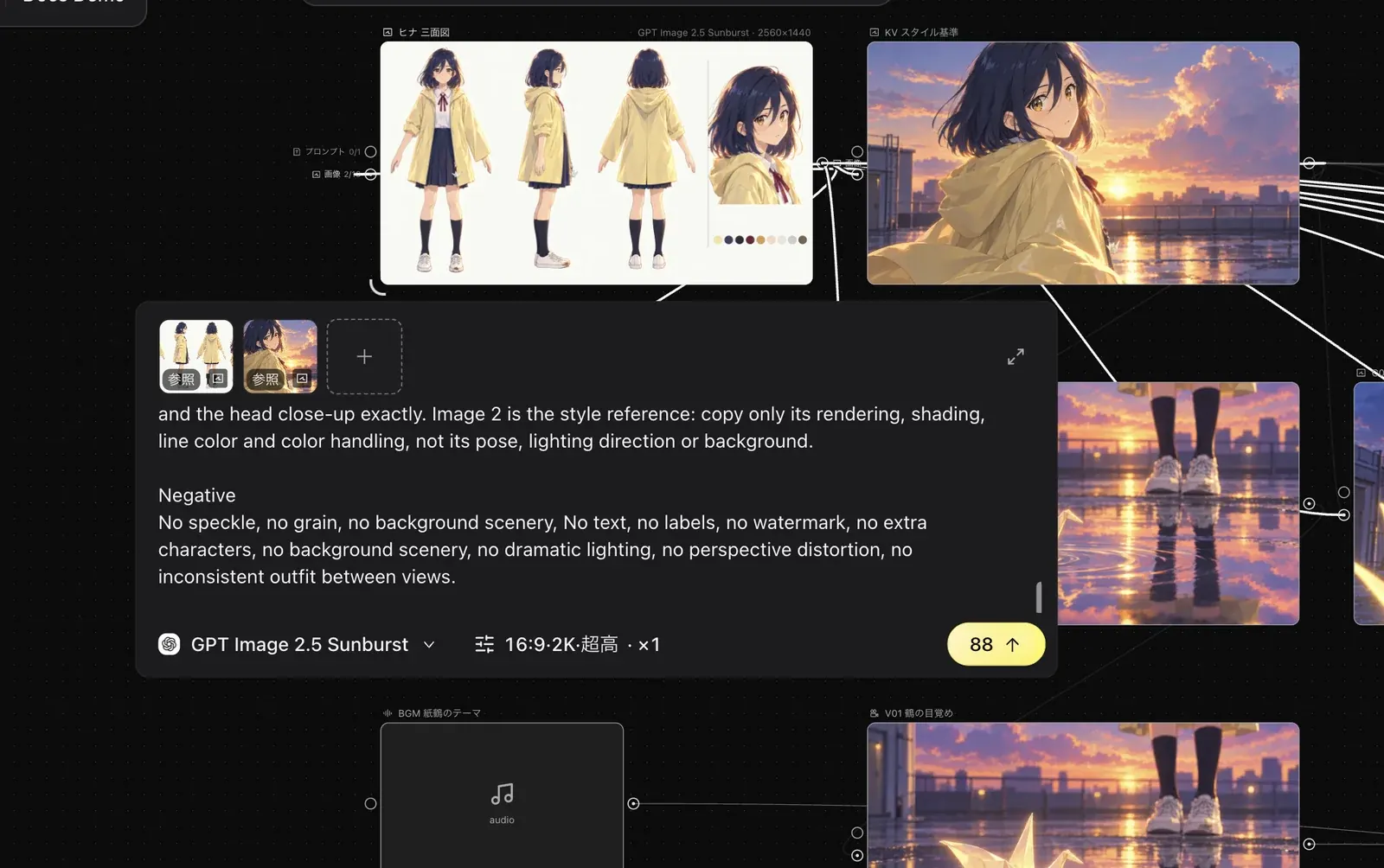Click the yellow 88 generate button
This screenshot has width=1384, height=868.
click(996, 644)
